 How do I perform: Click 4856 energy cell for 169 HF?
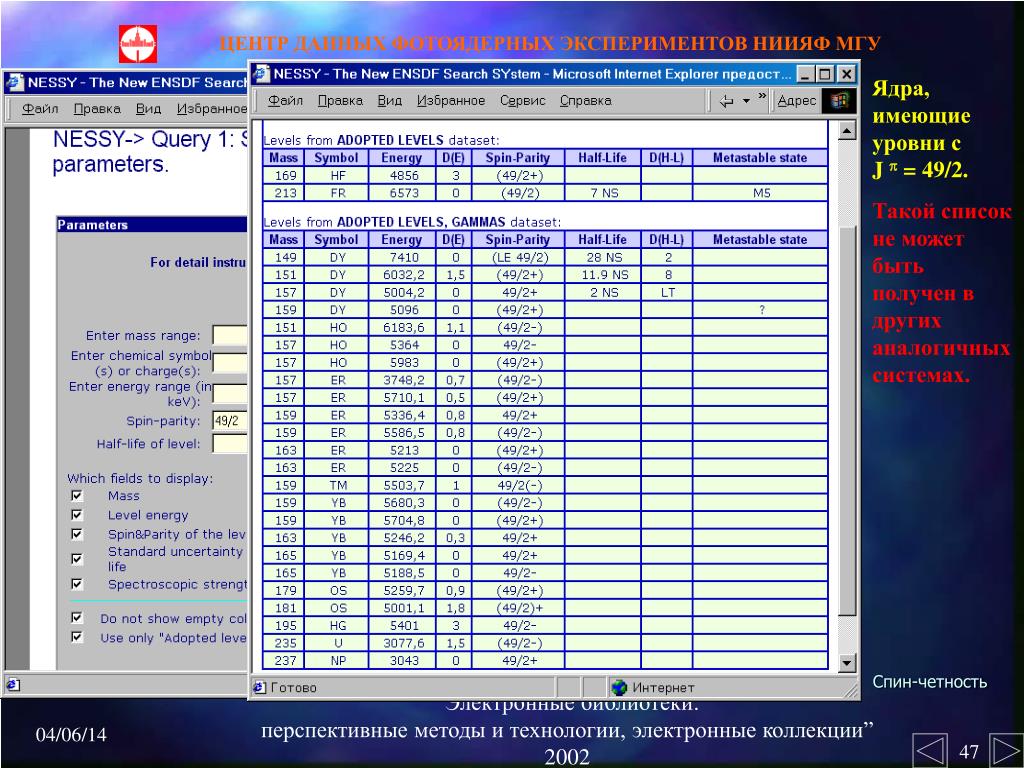(x=402, y=175)
